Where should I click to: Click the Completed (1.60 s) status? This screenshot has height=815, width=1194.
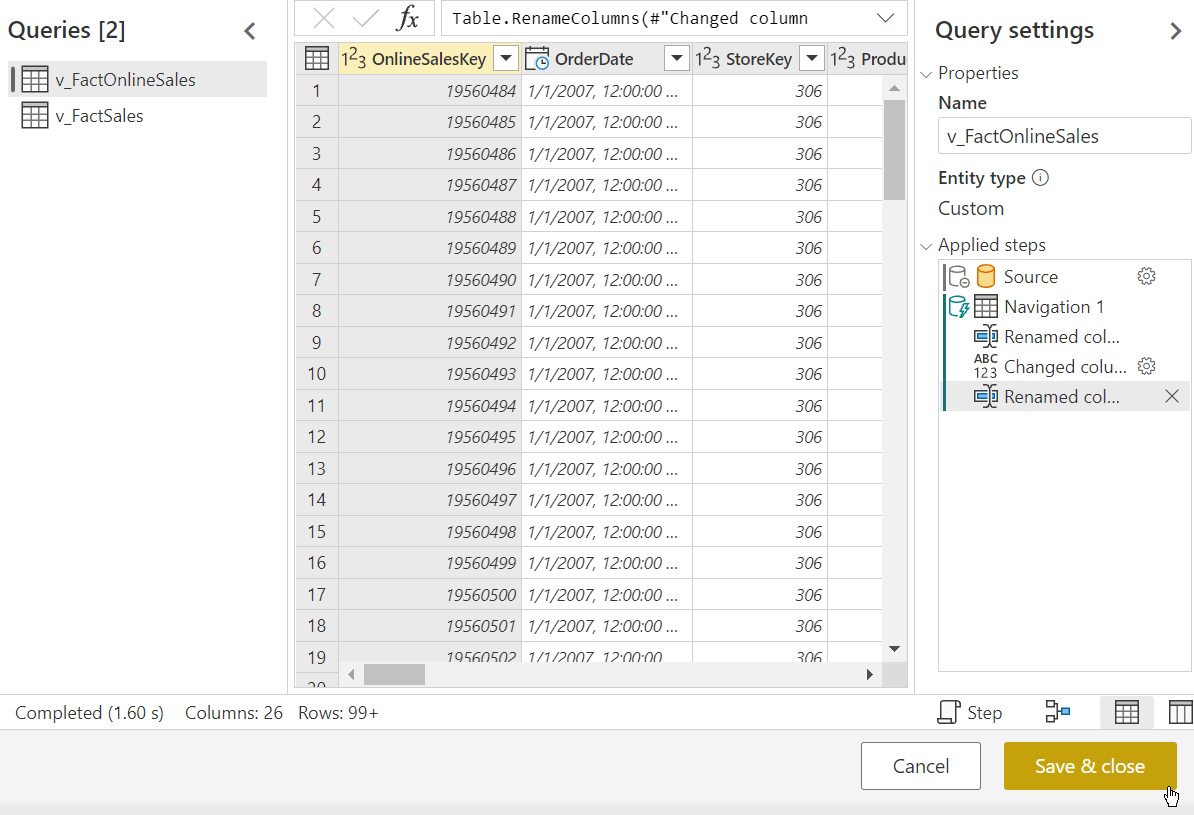pyautogui.click(x=89, y=713)
